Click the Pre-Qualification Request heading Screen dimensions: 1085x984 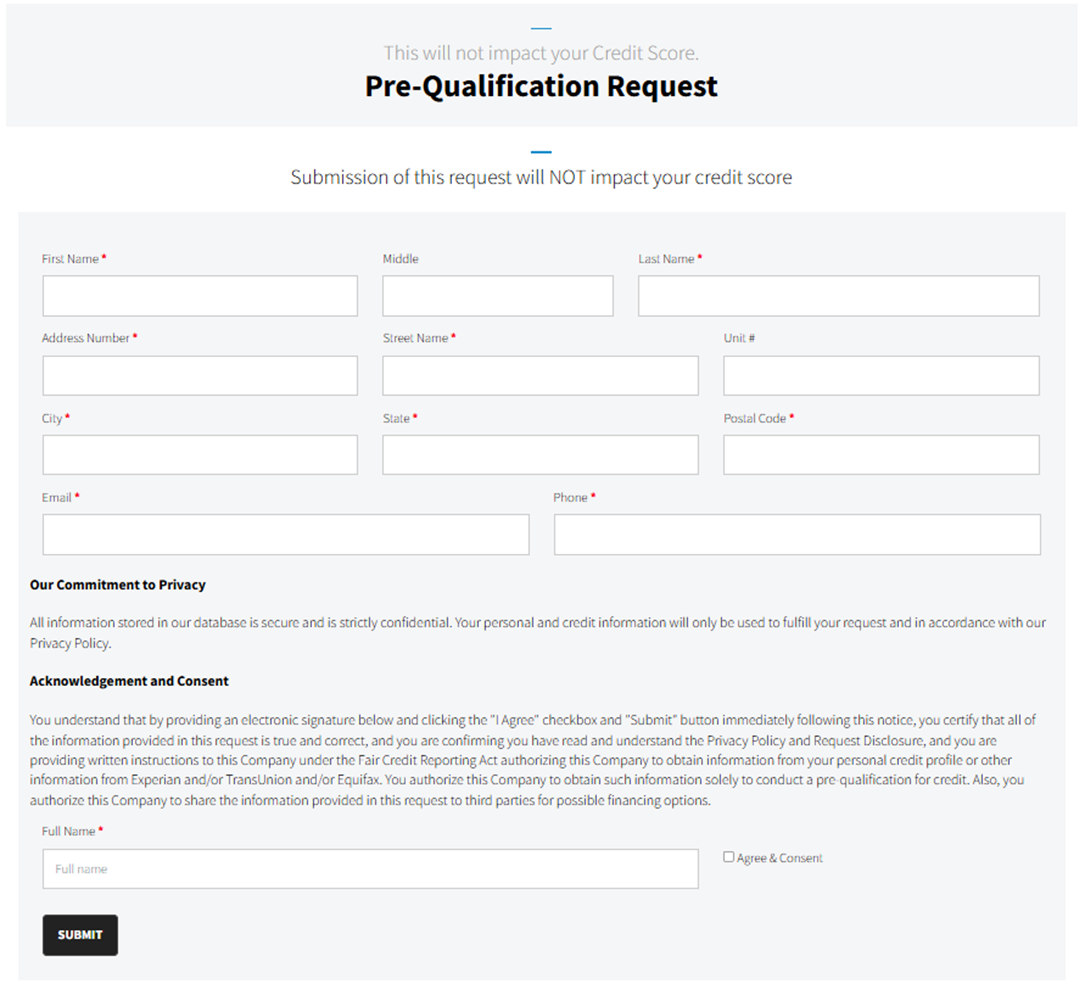coord(541,87)
